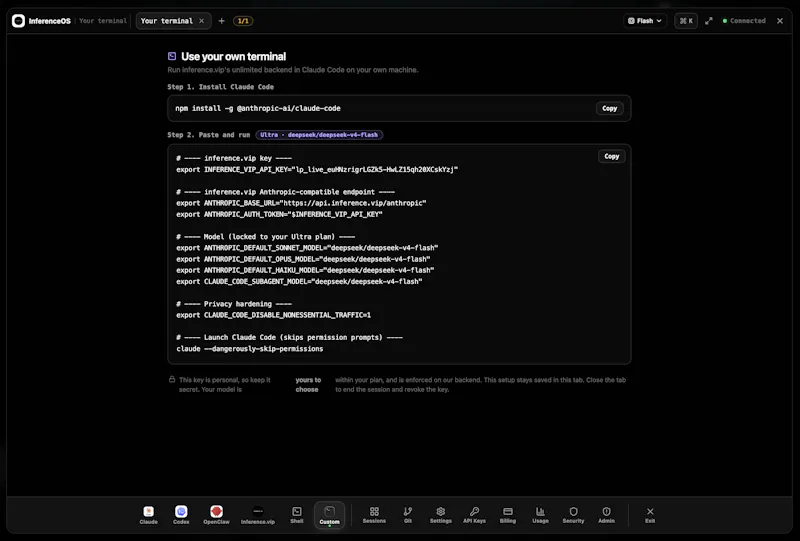Open the Billing panel
This screenshot has height=541, width=800.
point(508,514)
